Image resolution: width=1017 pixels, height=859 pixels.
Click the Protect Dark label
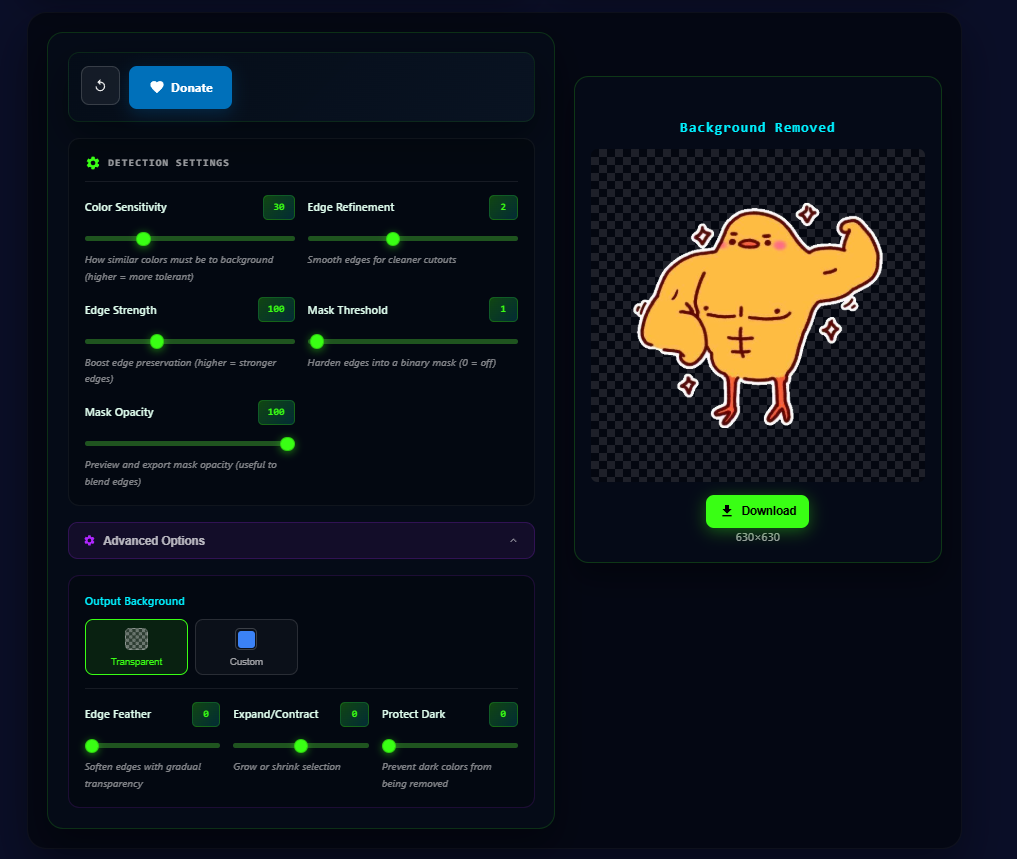[414, 714]
